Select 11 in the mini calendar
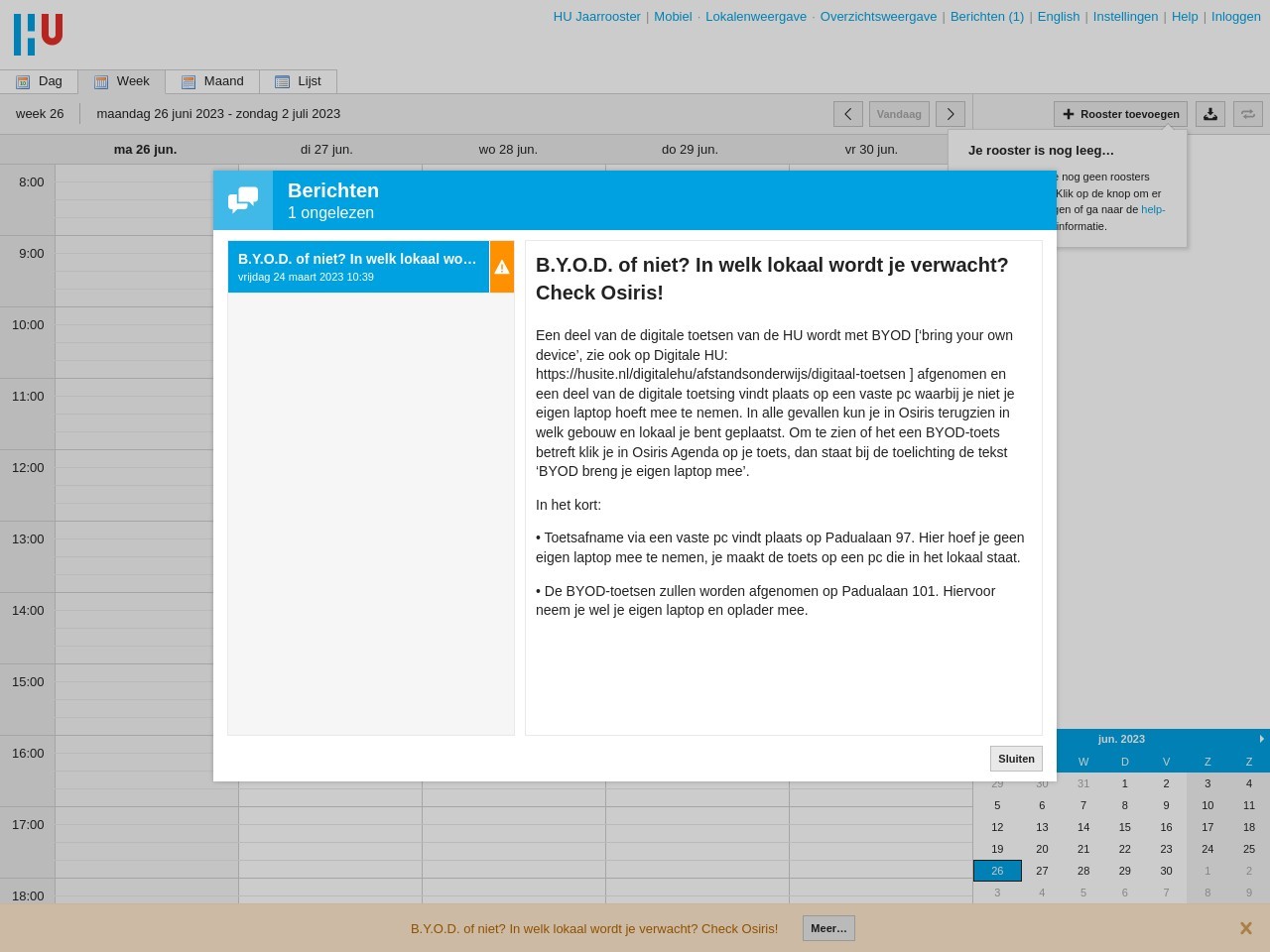1270x952 pixels. tap(1248, 805)
